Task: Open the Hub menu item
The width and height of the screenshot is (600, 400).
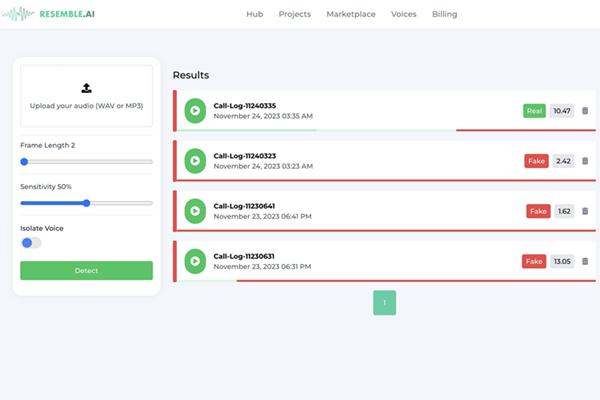Action: click(x=256, y=15)
